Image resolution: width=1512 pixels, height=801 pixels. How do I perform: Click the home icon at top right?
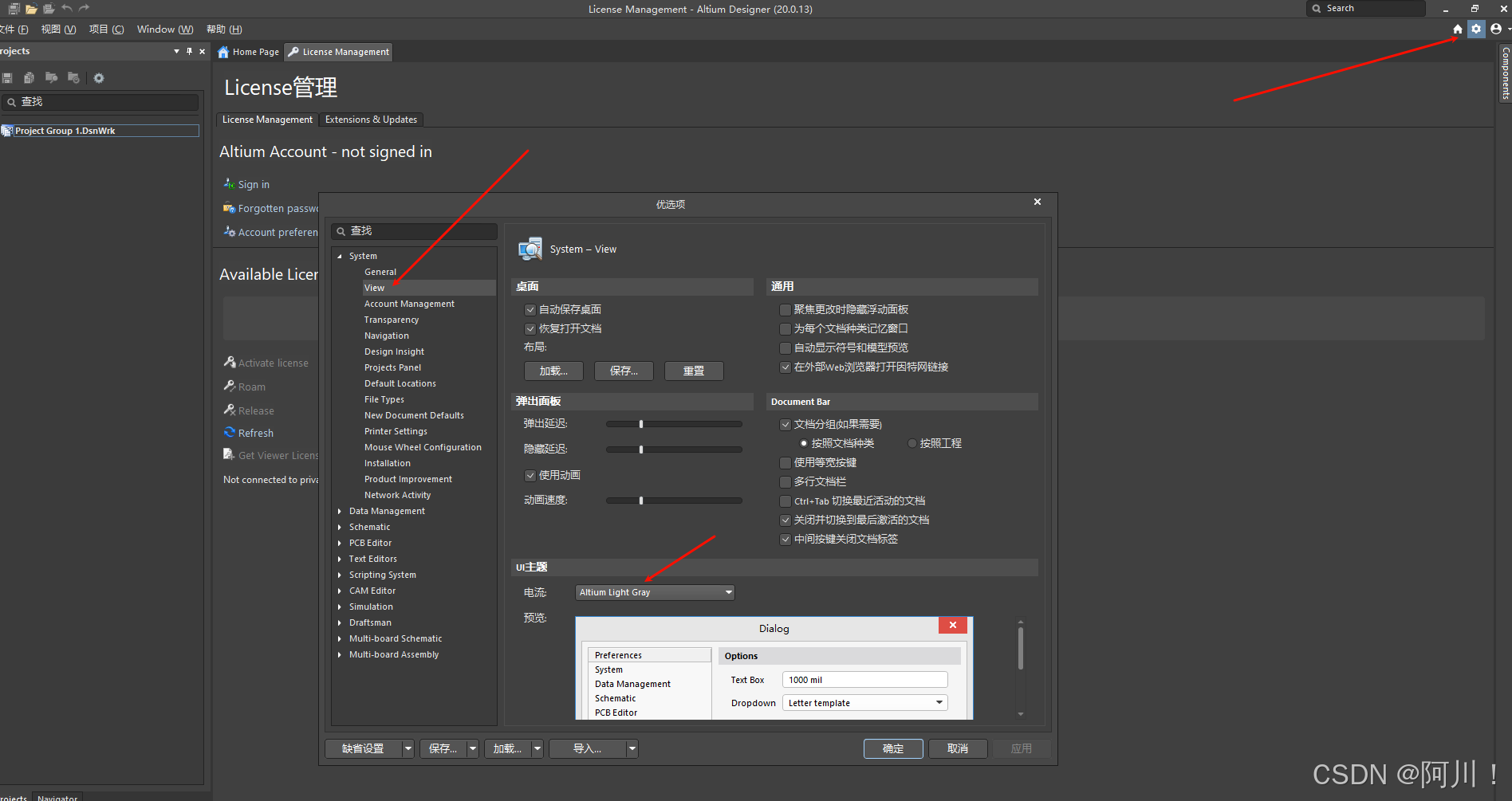click(1458, 29)
